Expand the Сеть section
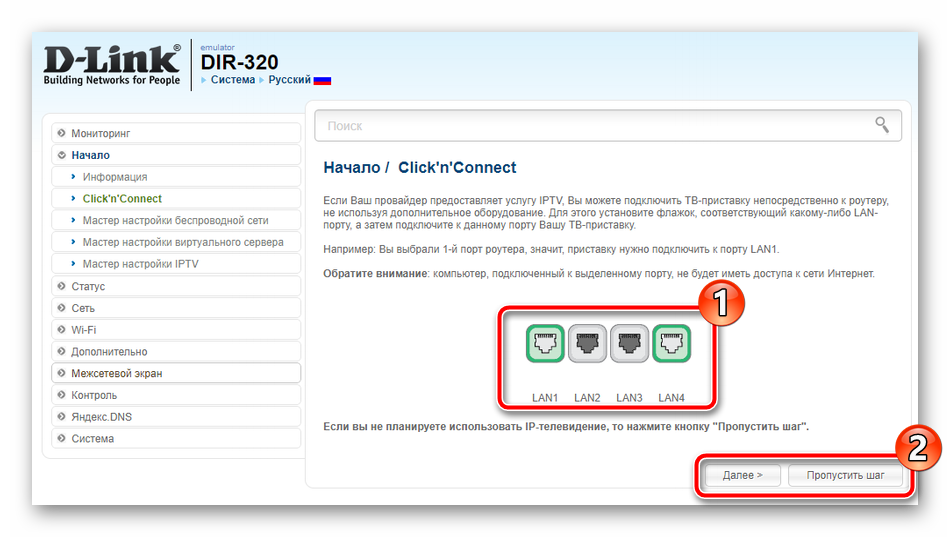 point(176,308)
